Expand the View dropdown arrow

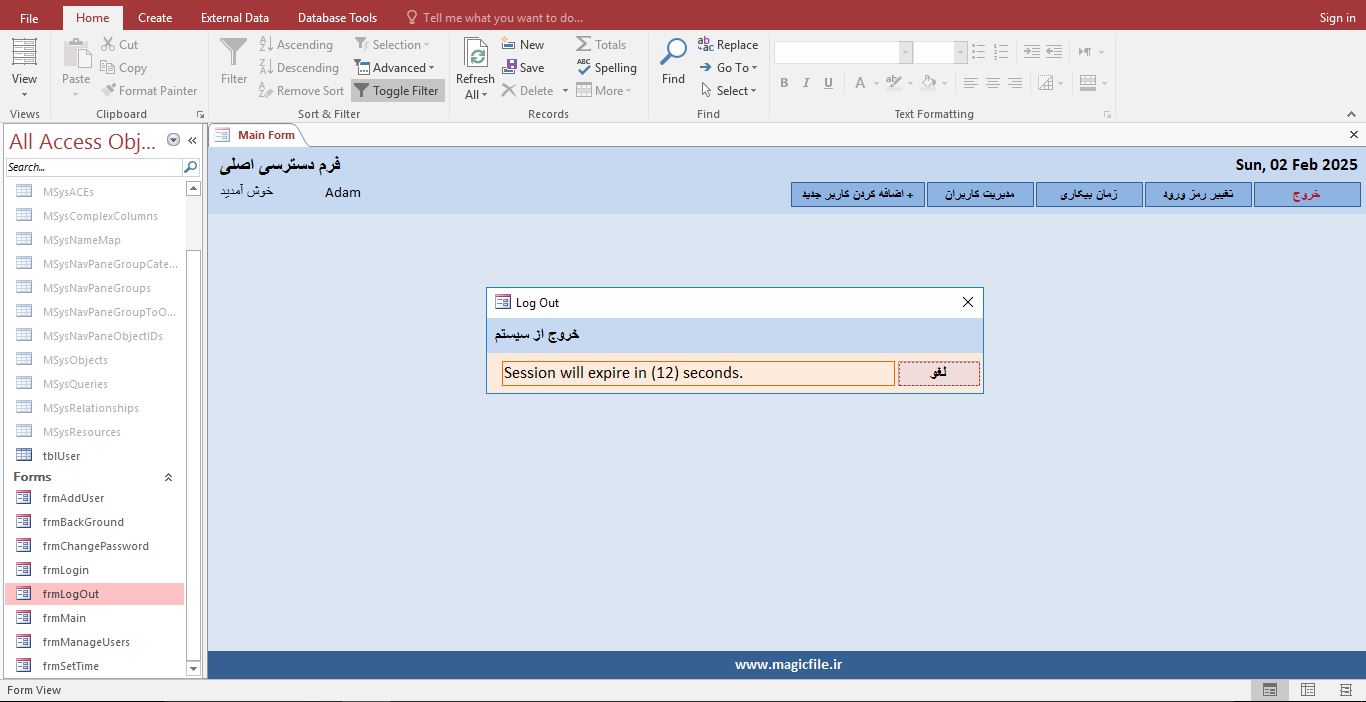[x=24, y=95]
